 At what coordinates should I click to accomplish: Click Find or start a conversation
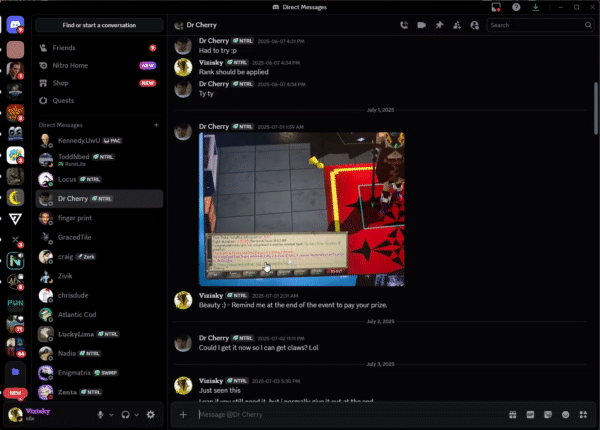[x=97, y=24]
